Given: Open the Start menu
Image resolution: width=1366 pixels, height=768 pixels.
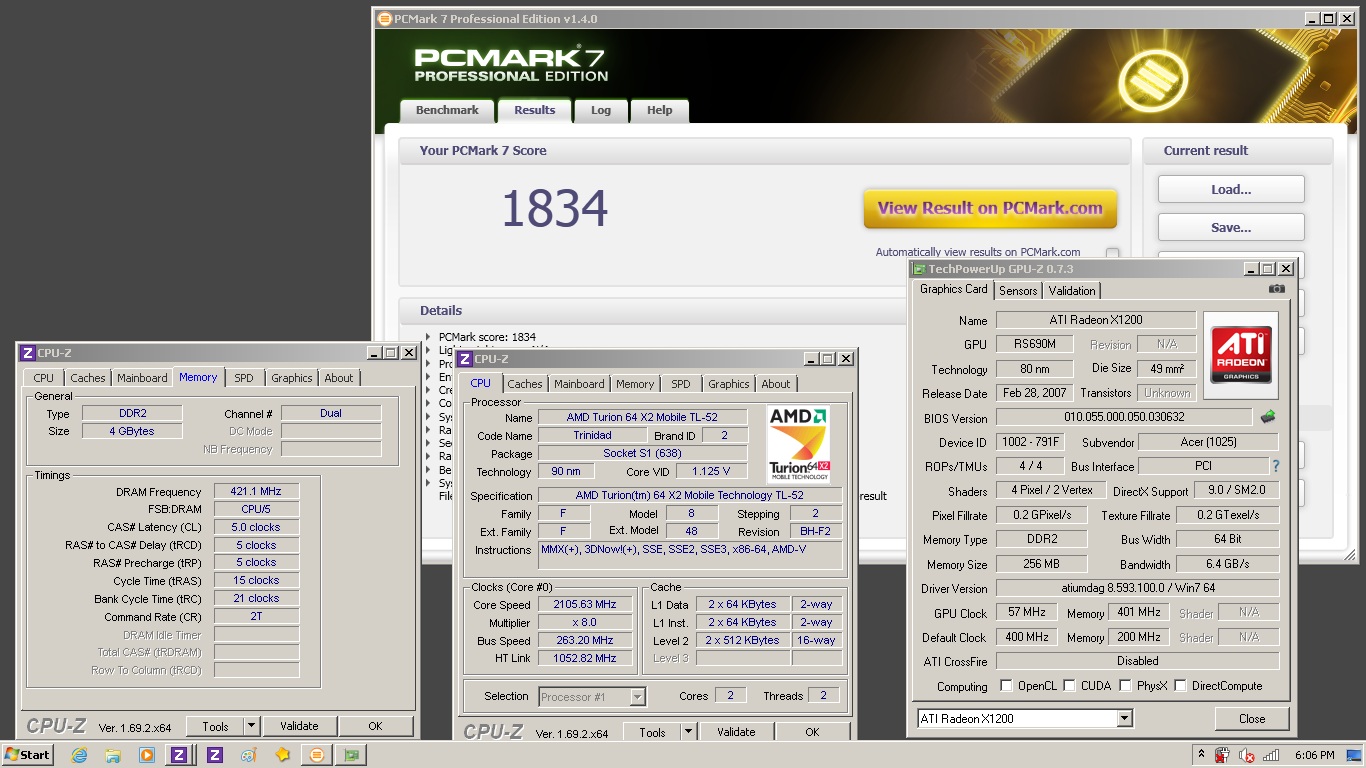Looking at the screenshot, I should click(x=28, y=755).
